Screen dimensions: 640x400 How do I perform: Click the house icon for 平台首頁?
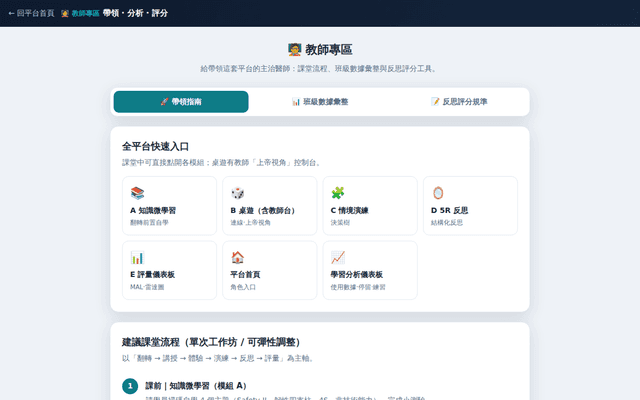(x=238, y=258)
